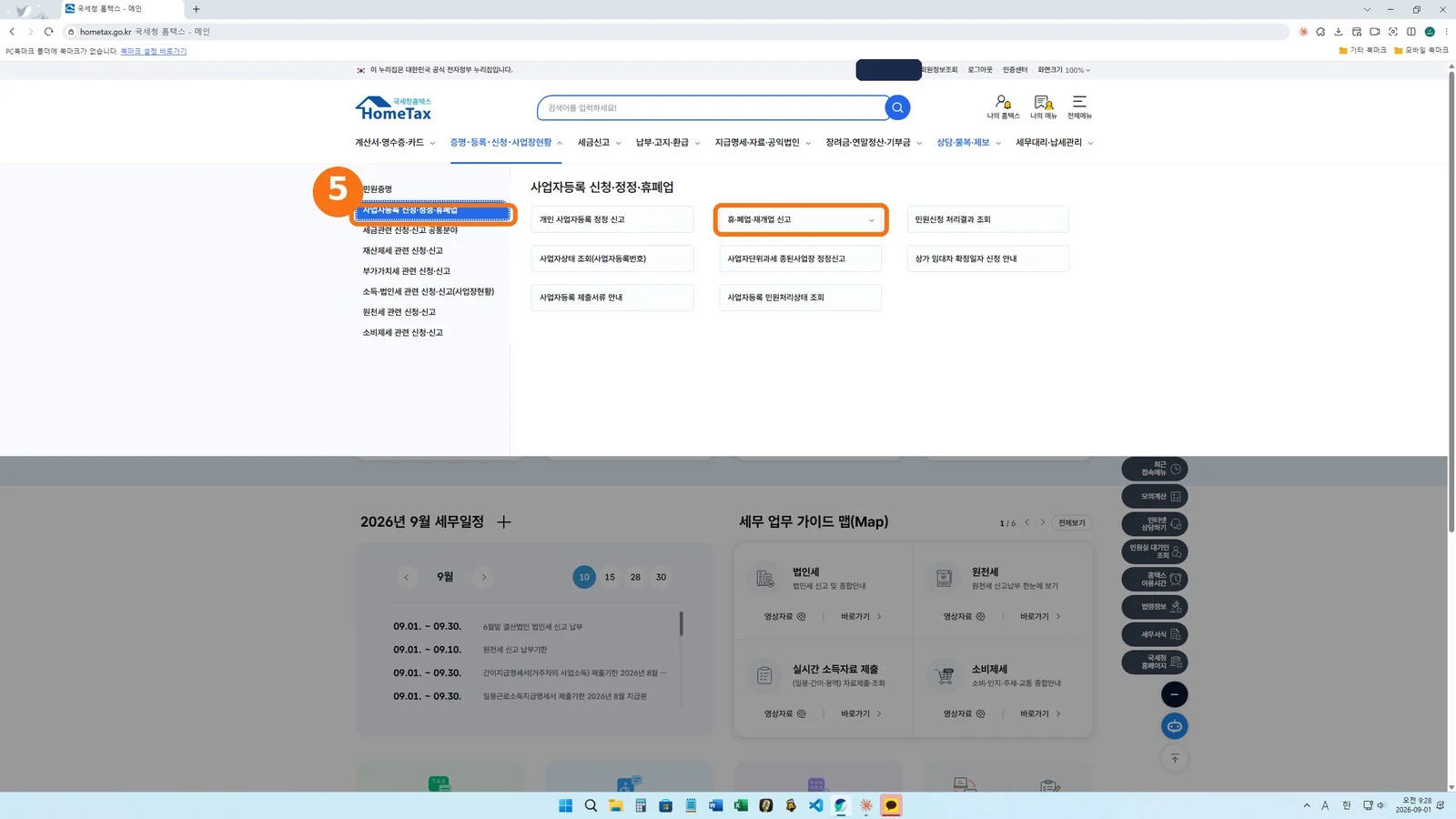Open 상가 임대차 확정일자 신청 안내

pyautogui.click(x=987, y=258)
